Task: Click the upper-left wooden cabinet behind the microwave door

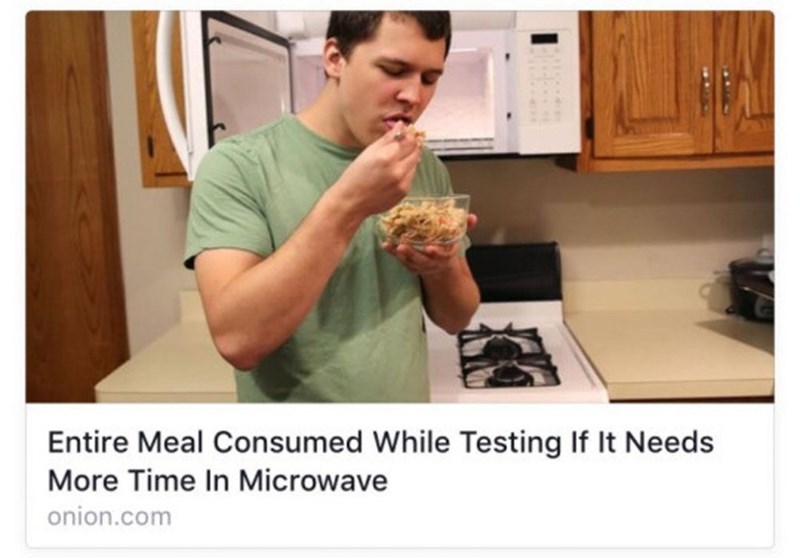Action: pyautogui.click(x=158, y=99)
